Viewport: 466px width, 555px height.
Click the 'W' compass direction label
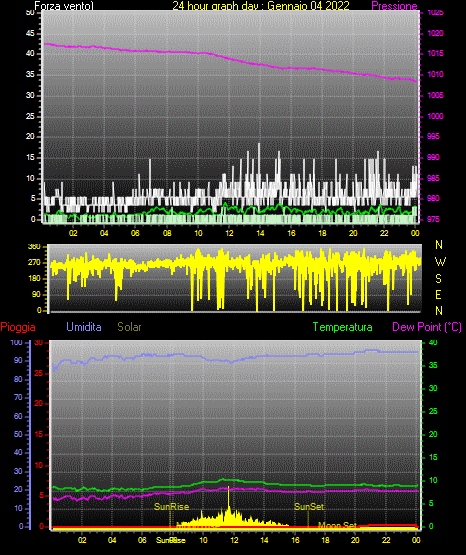440,262
